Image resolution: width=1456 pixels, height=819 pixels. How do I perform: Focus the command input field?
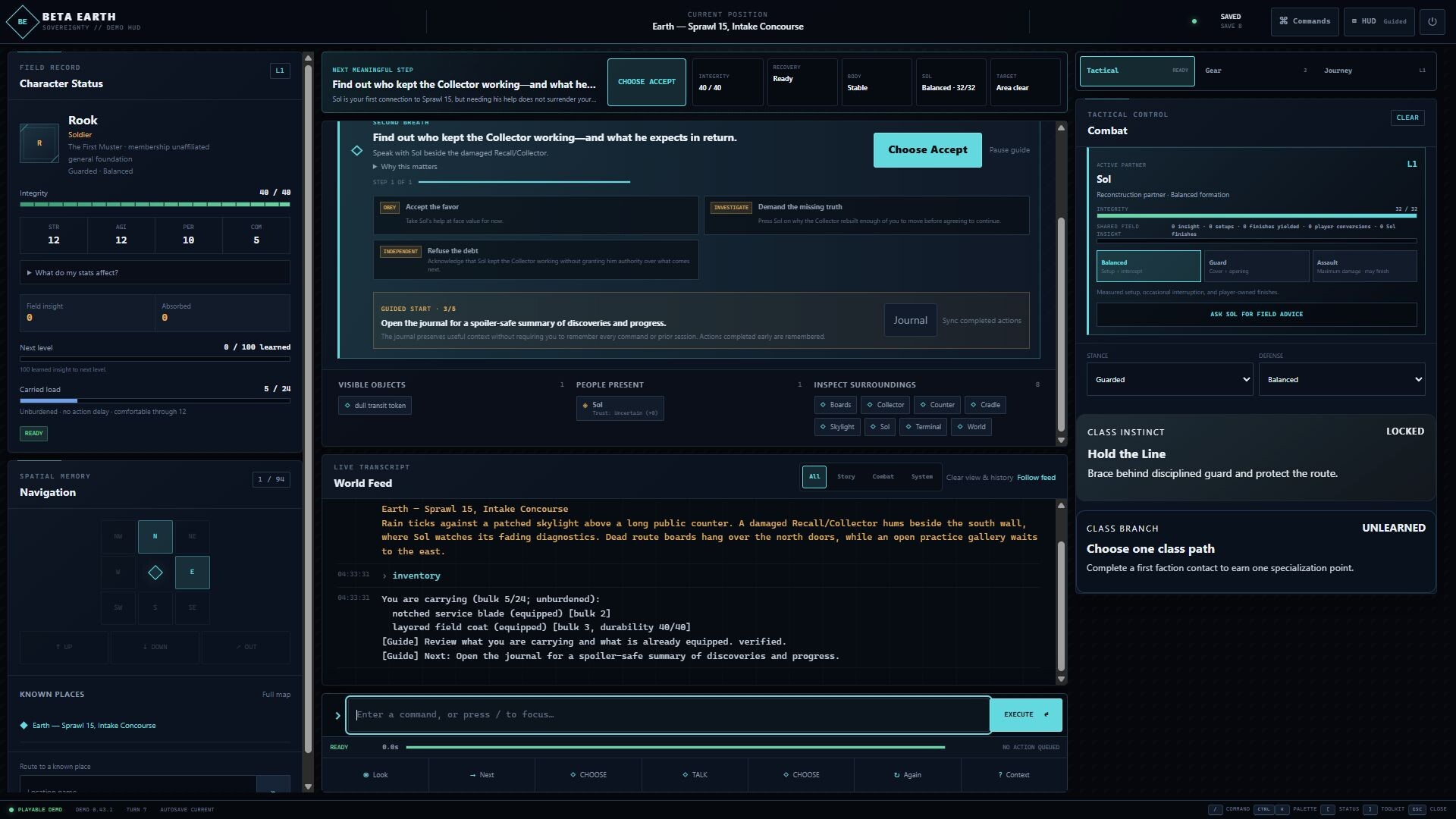click(x=668, y=714)
